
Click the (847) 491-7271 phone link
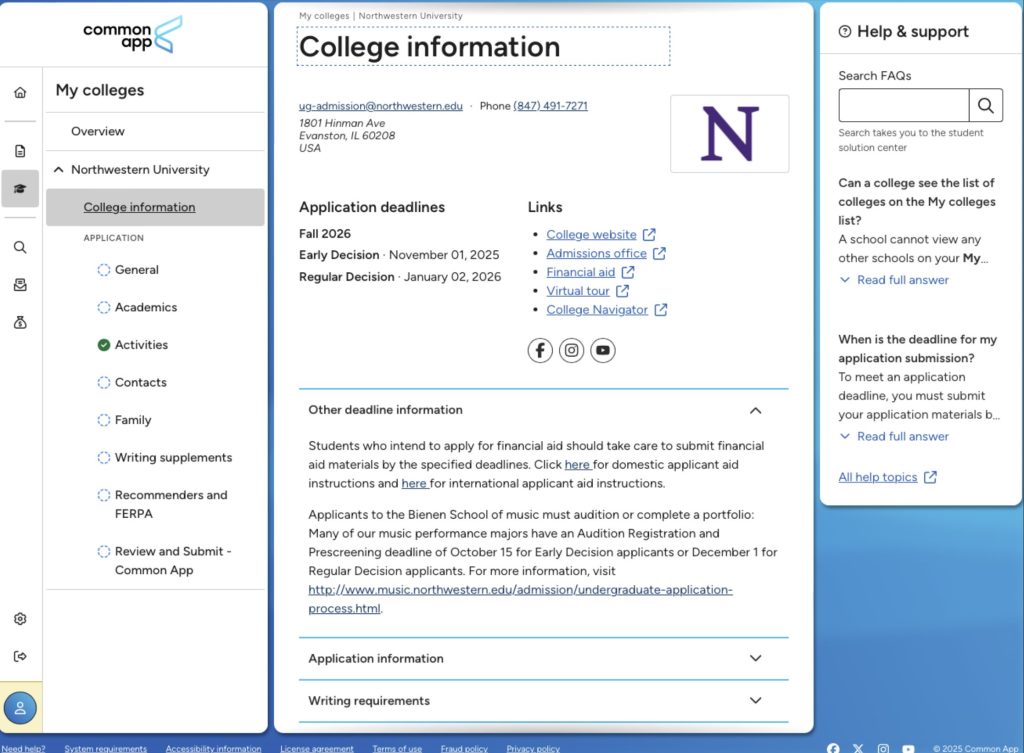[551, 106]
